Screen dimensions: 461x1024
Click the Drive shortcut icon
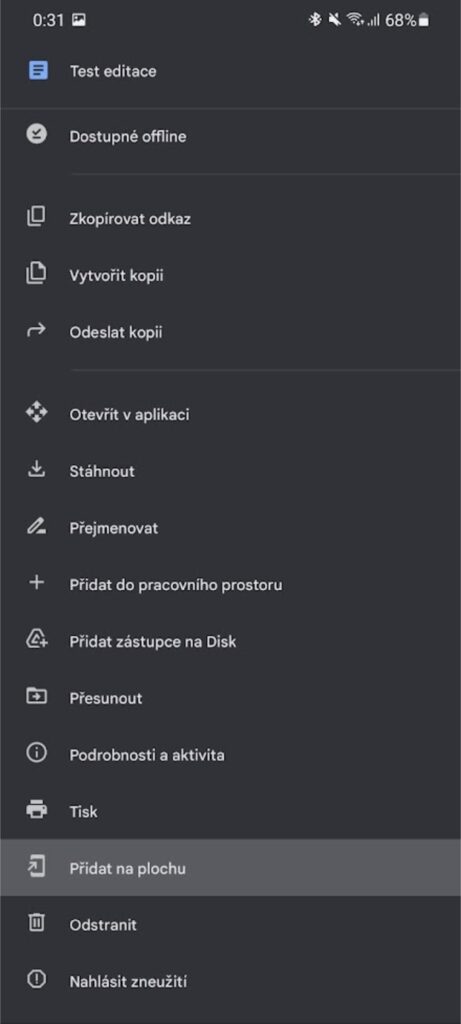pyautogui.click(x=37, y=639)
